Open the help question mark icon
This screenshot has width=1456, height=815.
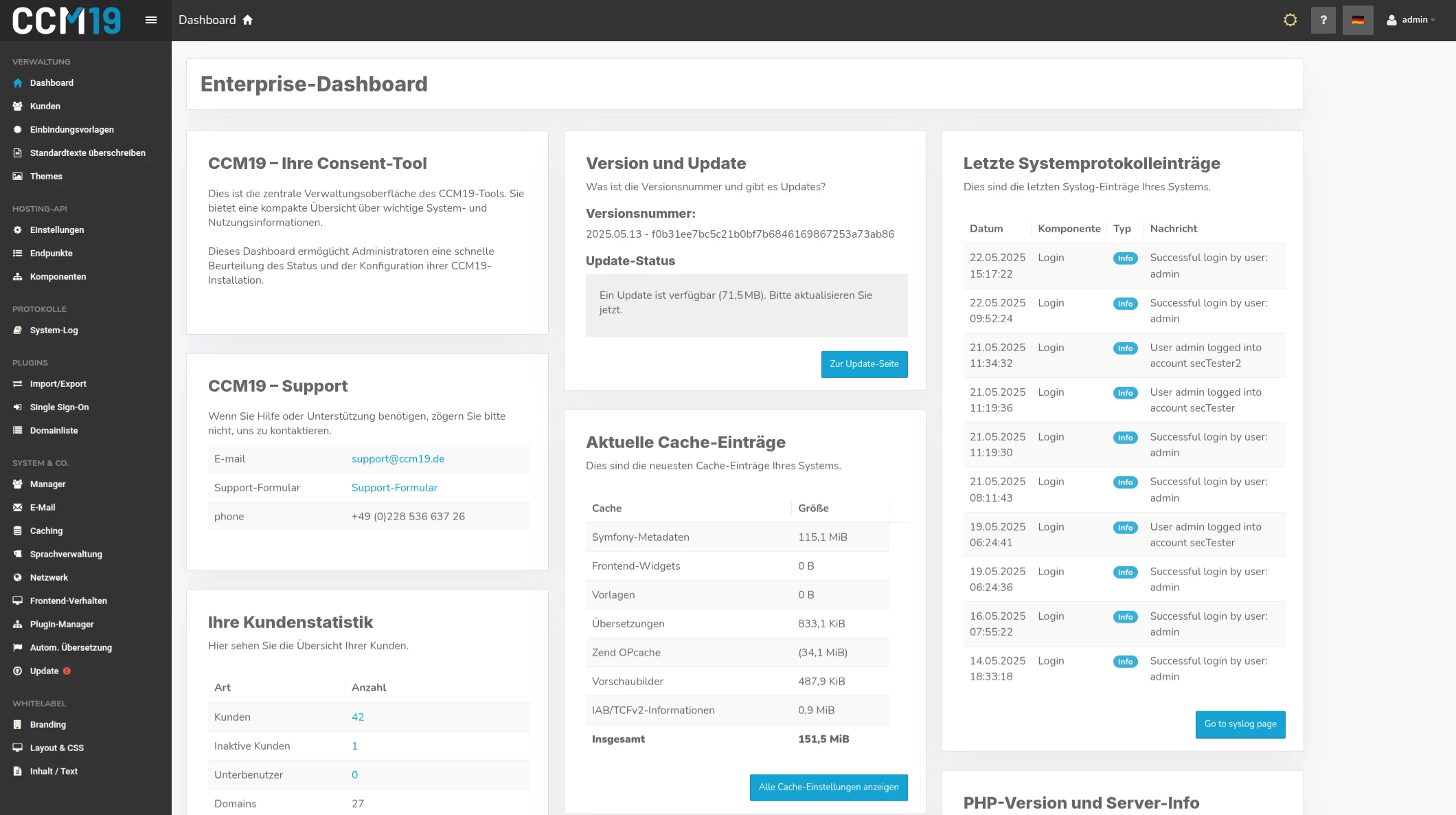pos(1323,19)
